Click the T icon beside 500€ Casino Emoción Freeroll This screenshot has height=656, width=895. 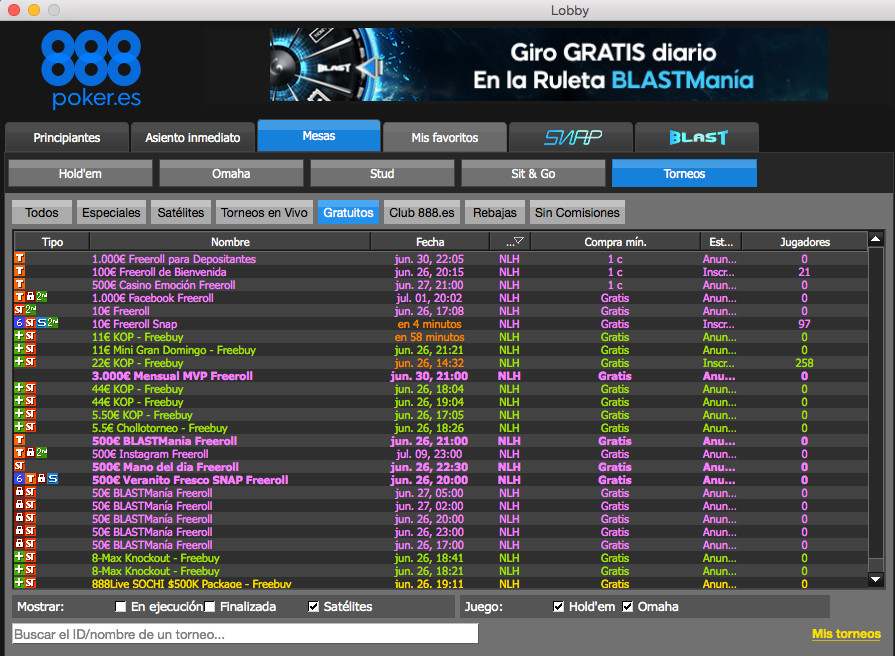pyautogui.click(x=19, y=284)
